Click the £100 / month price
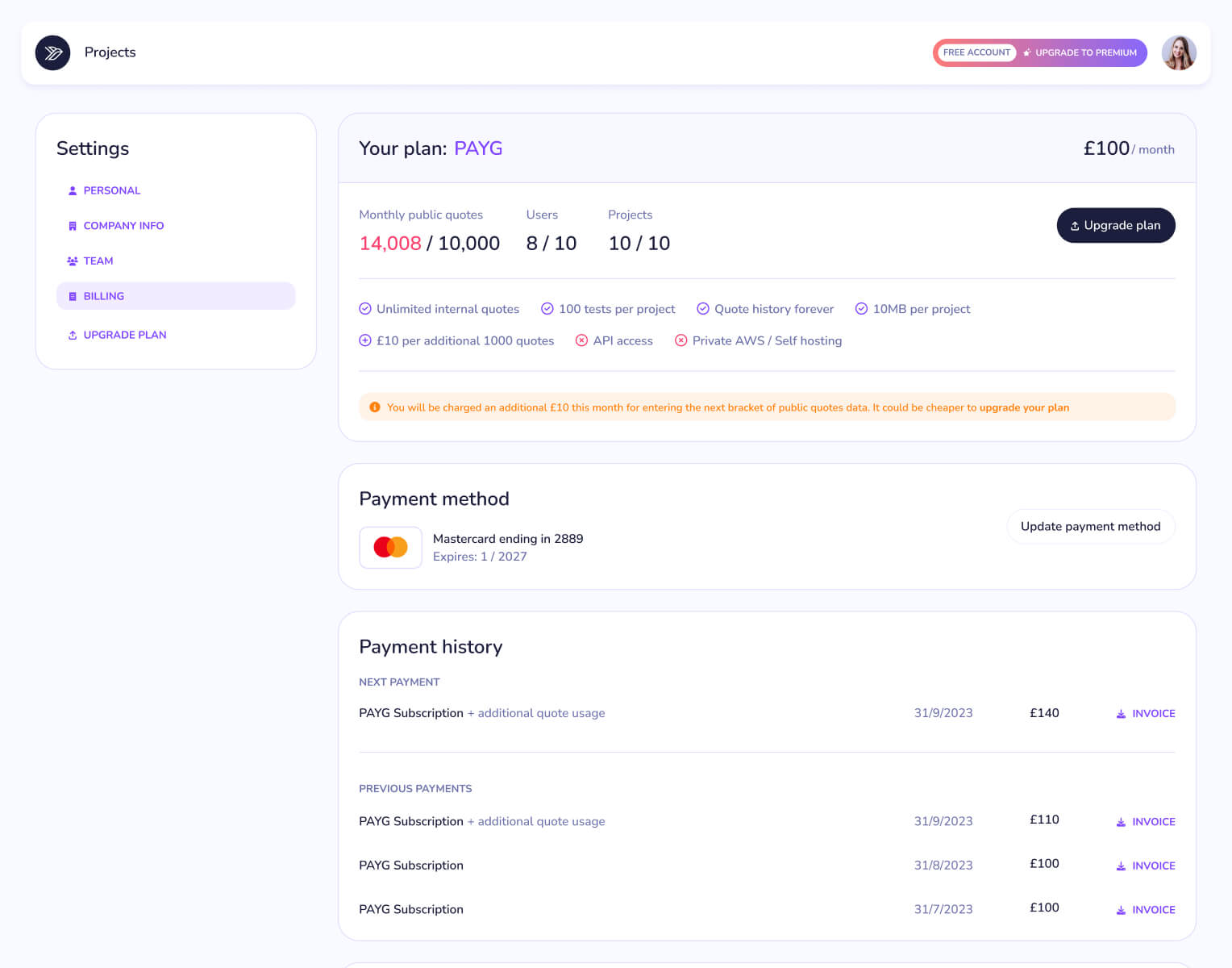 coord(1129,148)
